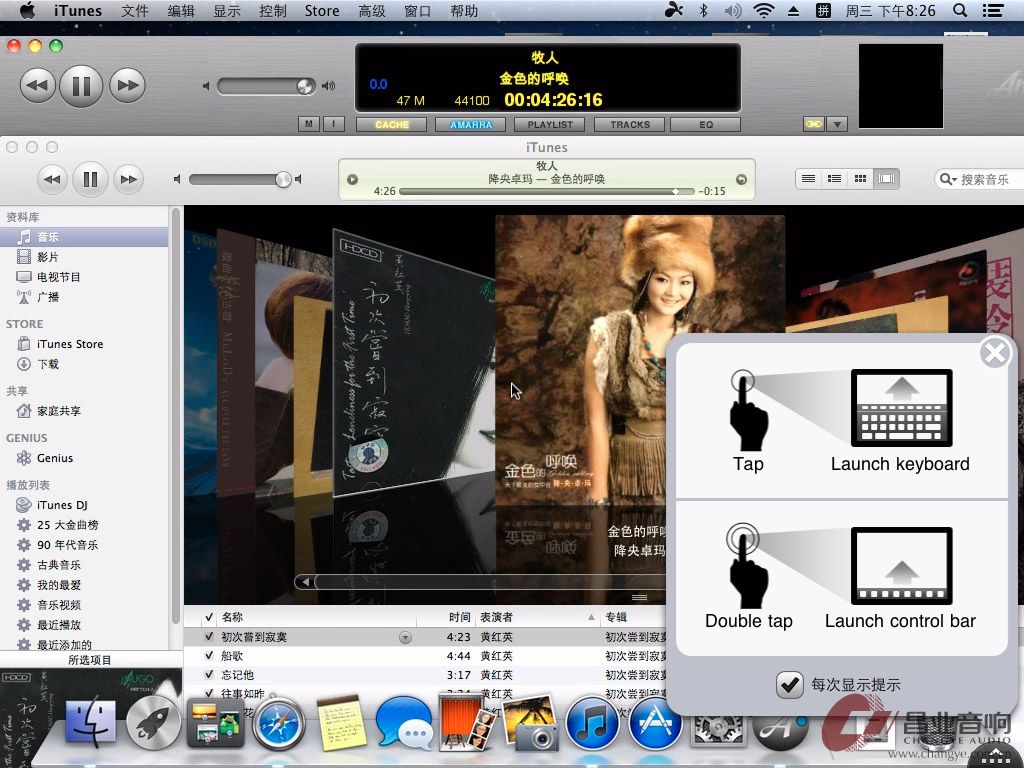
Task: Open the 控制 menu
Action: pos(272,10)
